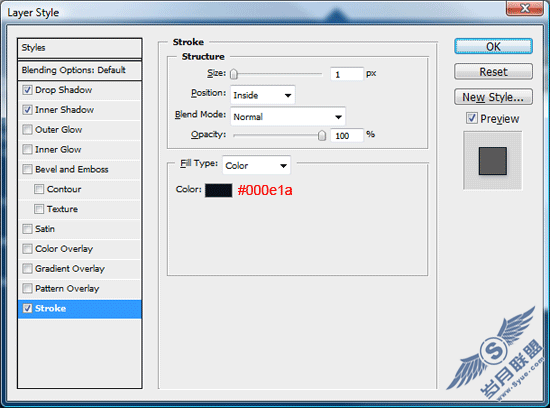Viewport: 550px width, 408px height.
Task: Toggle the Drop Shadow checkbox
Action: point(27,90)
